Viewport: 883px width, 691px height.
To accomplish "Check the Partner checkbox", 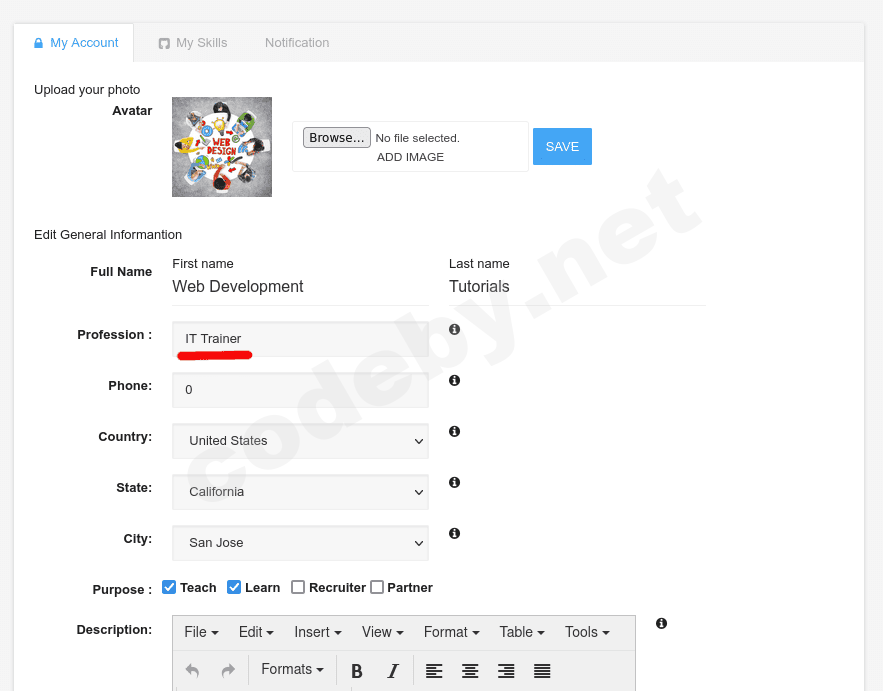I will pos(376,587).
